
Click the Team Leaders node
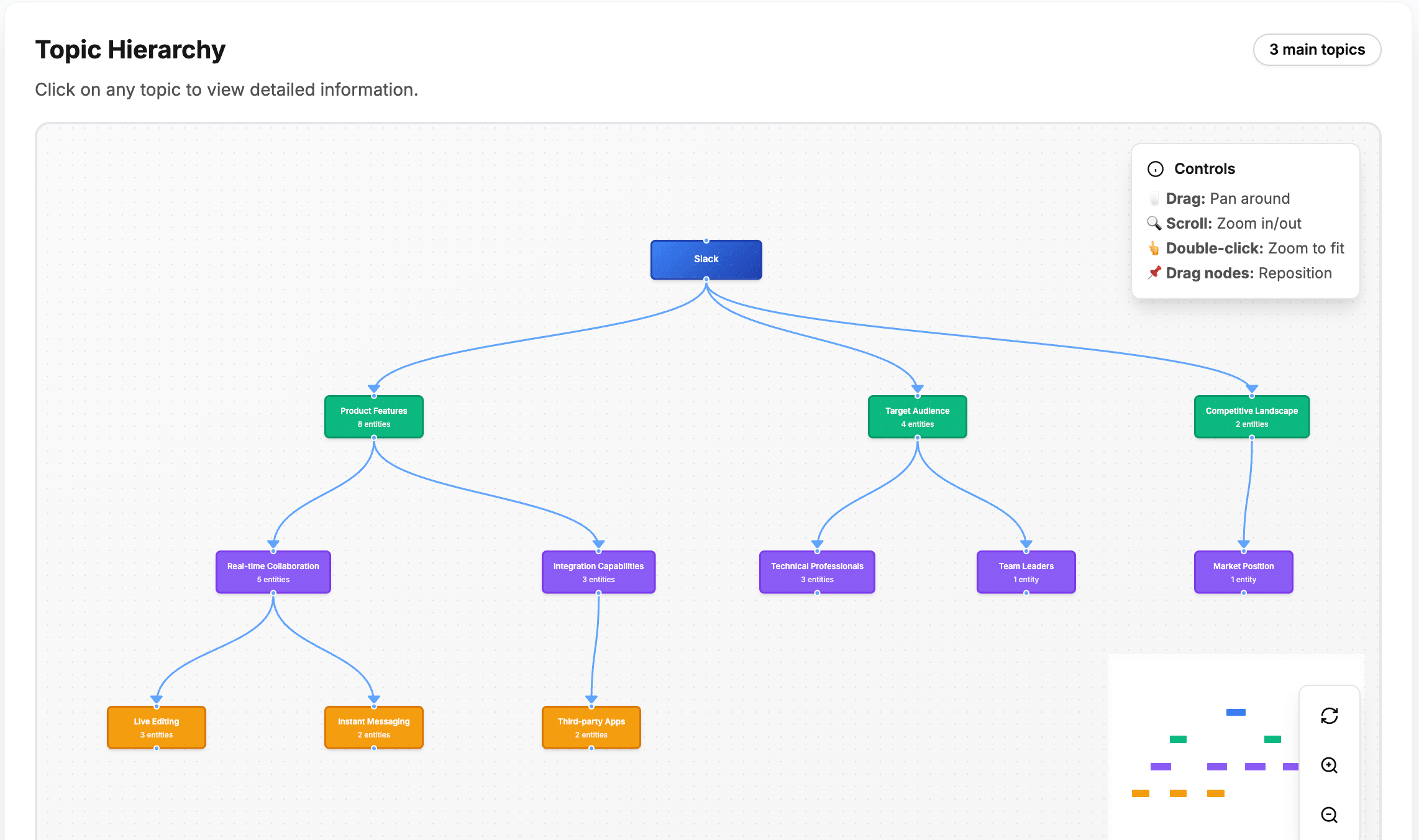[x=1026, y=572]
